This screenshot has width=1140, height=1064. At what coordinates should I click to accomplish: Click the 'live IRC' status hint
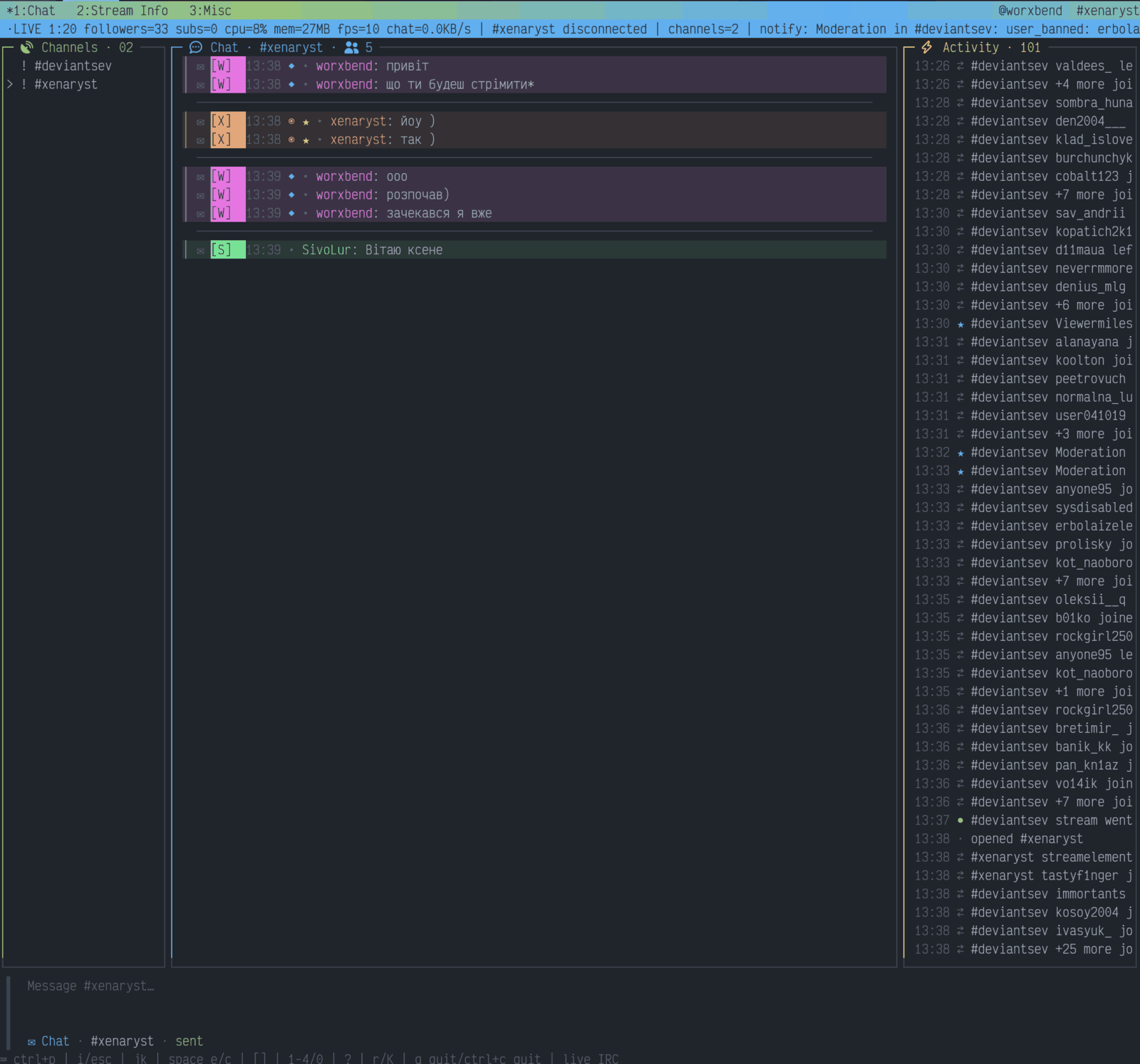[x=591, y=1058]
